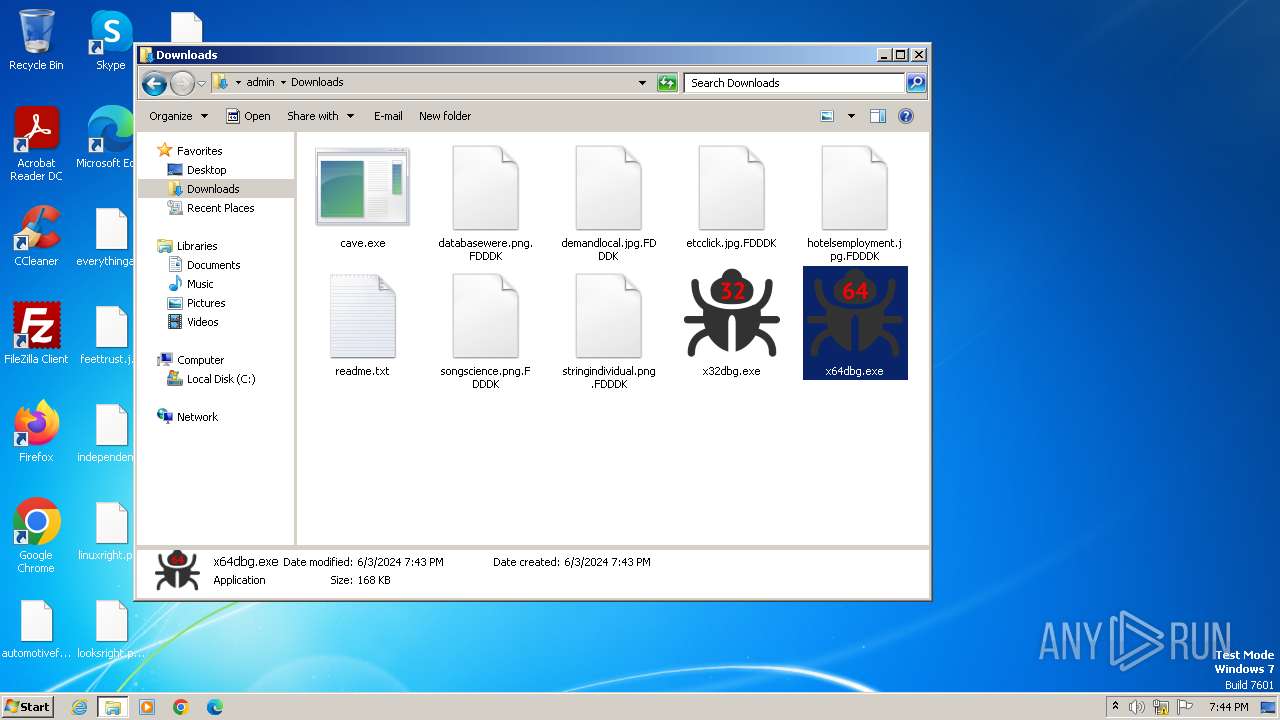
Task: Click the change view icon
Action: coord(827,116)
